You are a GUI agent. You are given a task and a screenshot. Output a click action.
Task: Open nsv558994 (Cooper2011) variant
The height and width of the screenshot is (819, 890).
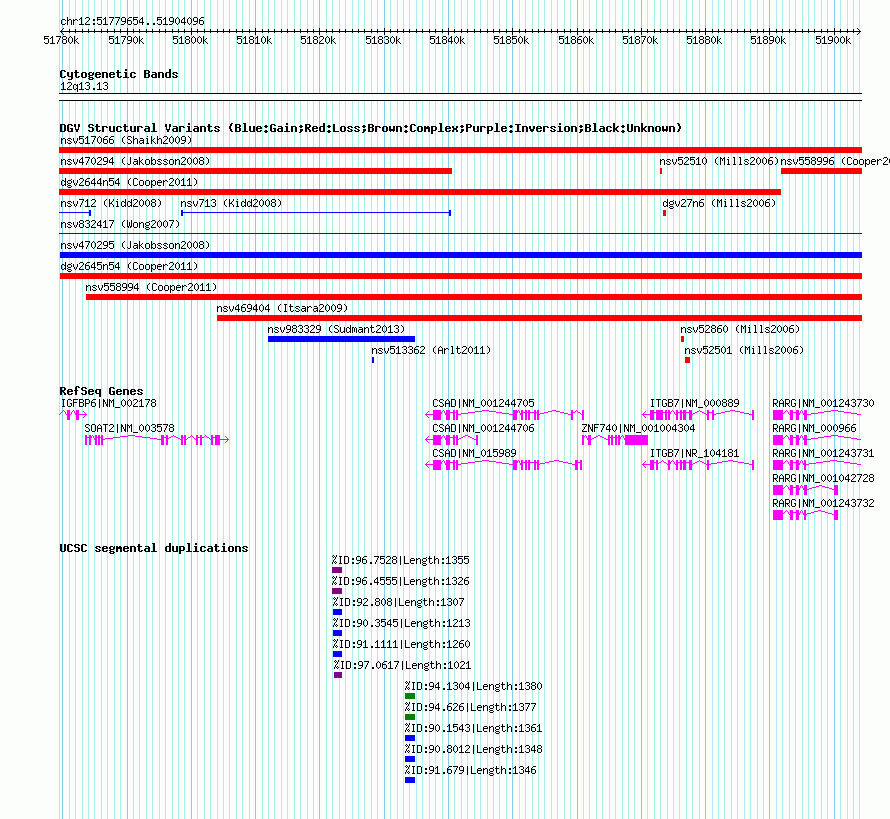tap(474, 297)
